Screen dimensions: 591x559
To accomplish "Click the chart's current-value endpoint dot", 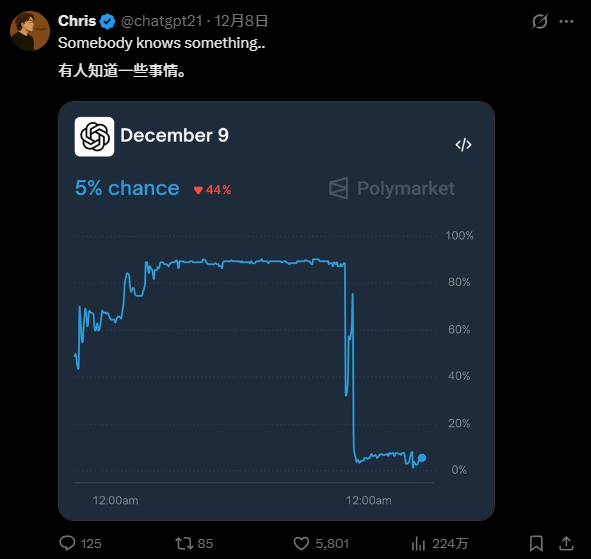I will 422,458.
